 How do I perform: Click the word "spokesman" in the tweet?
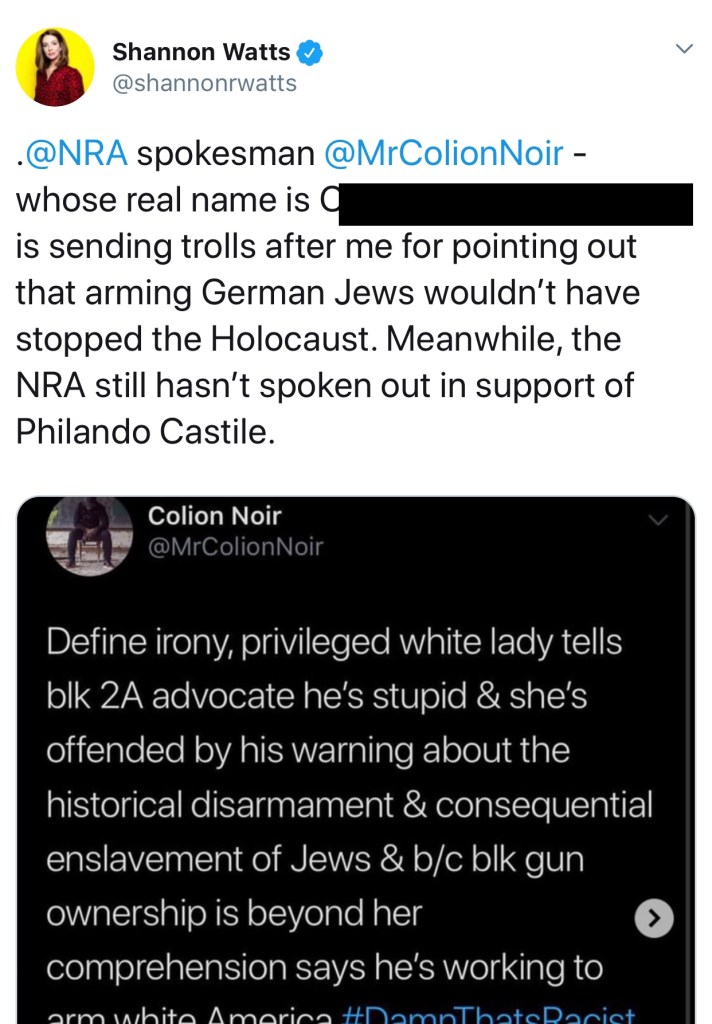[225, 154]
